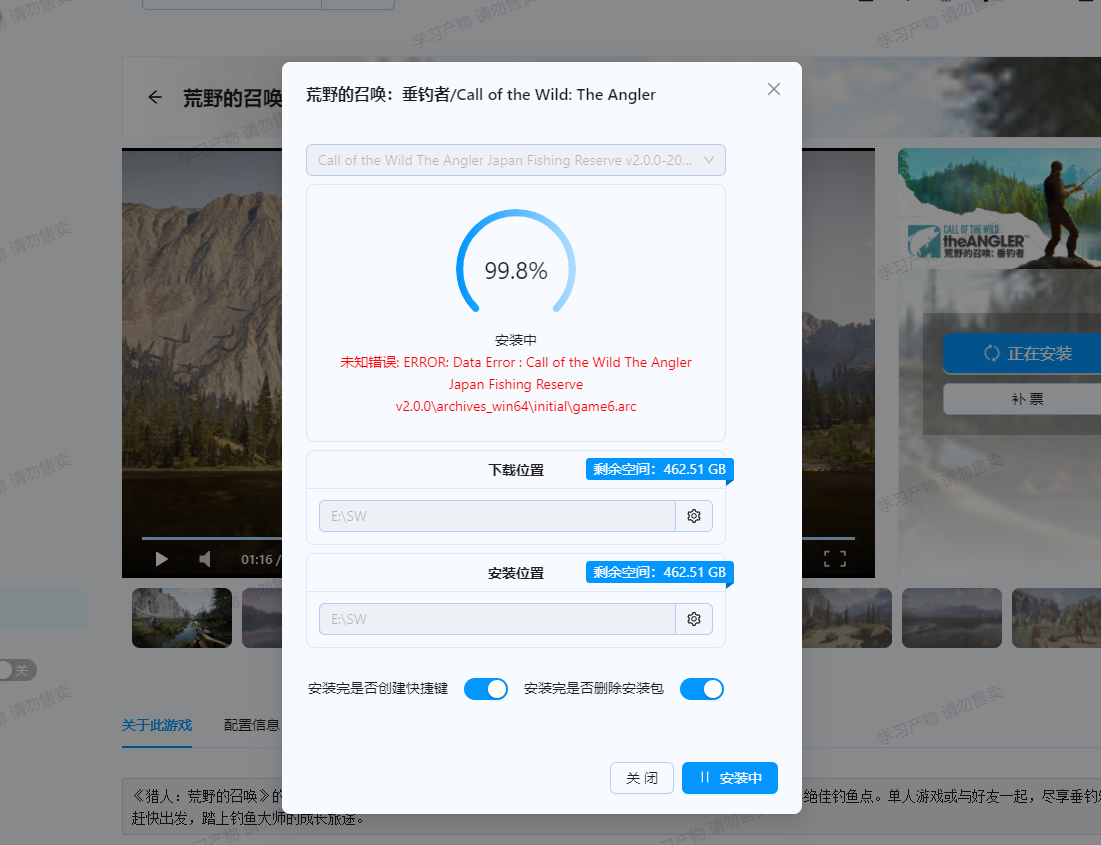Toggle delete installer package after install

701,689
